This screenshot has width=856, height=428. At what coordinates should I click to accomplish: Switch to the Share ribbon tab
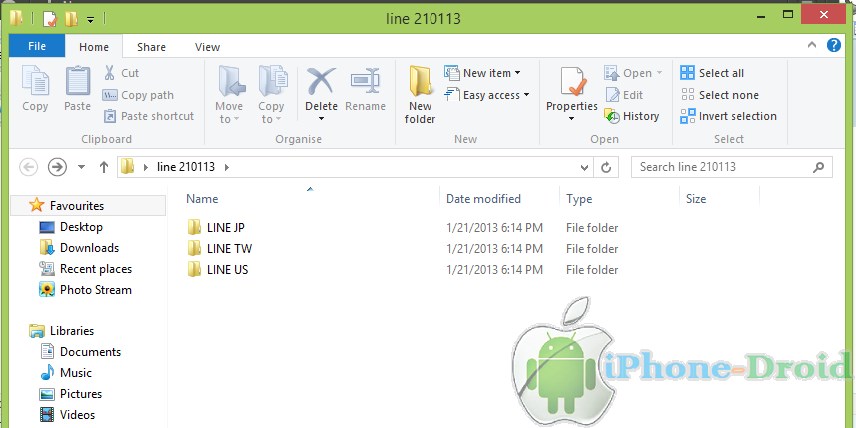tap(151, 47)
